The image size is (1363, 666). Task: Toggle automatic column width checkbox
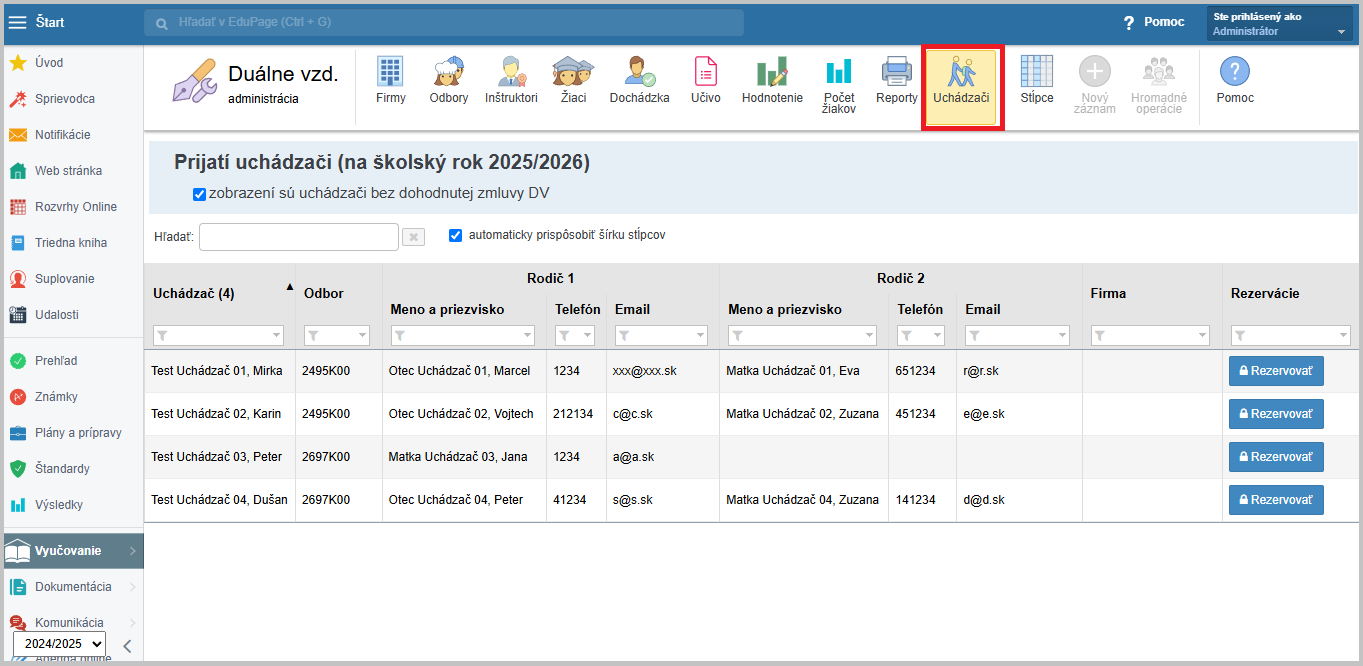click(456, 236)
